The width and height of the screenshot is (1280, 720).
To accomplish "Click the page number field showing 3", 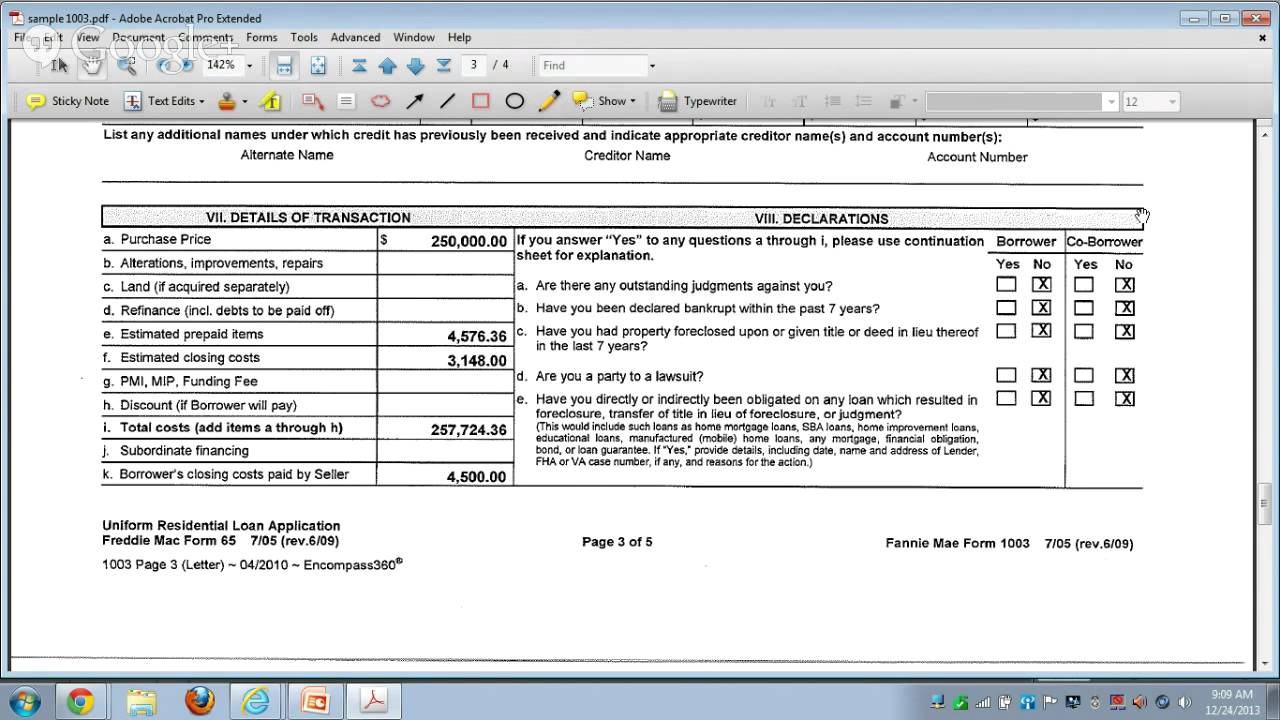I will click(x=474, y=65).
